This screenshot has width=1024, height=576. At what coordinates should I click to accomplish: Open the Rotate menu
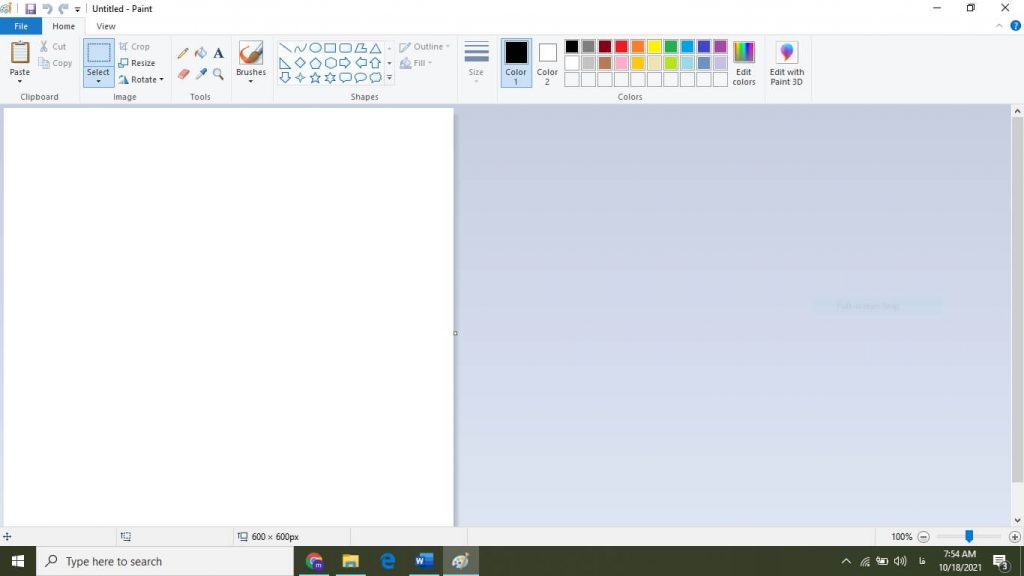[143, 79]
